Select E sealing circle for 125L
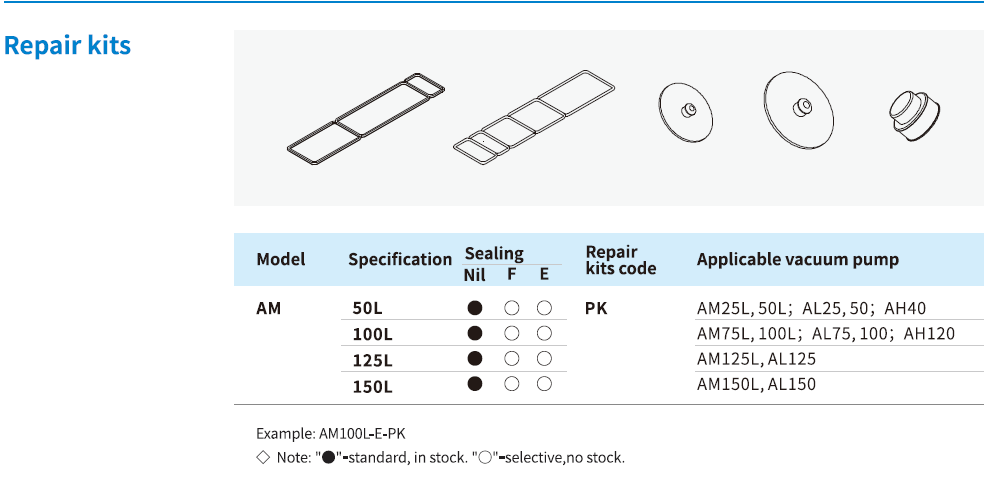Viewport: 985px width, 477px height. (545, 358)
